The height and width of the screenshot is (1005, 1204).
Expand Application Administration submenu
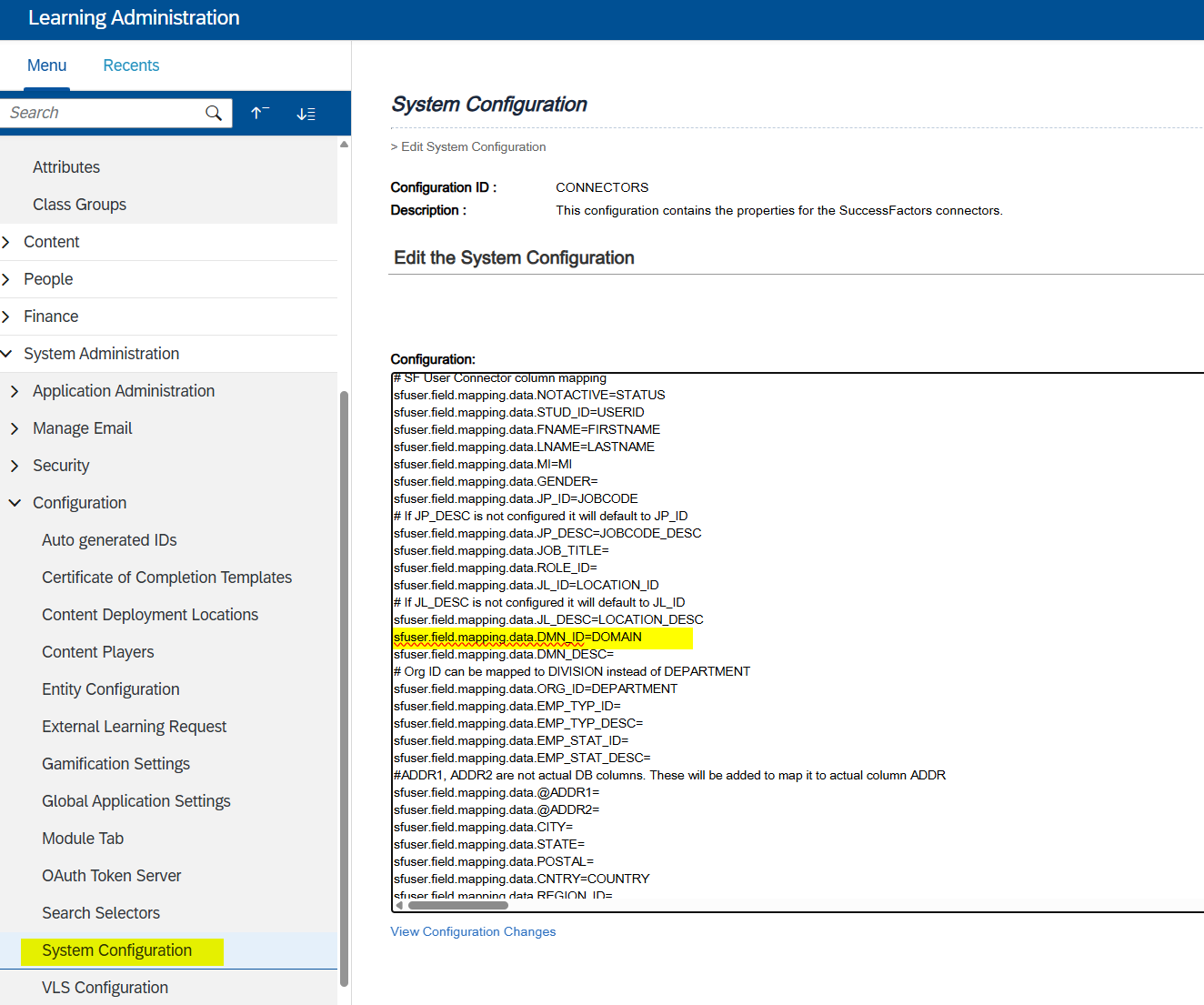coord(15,391)
